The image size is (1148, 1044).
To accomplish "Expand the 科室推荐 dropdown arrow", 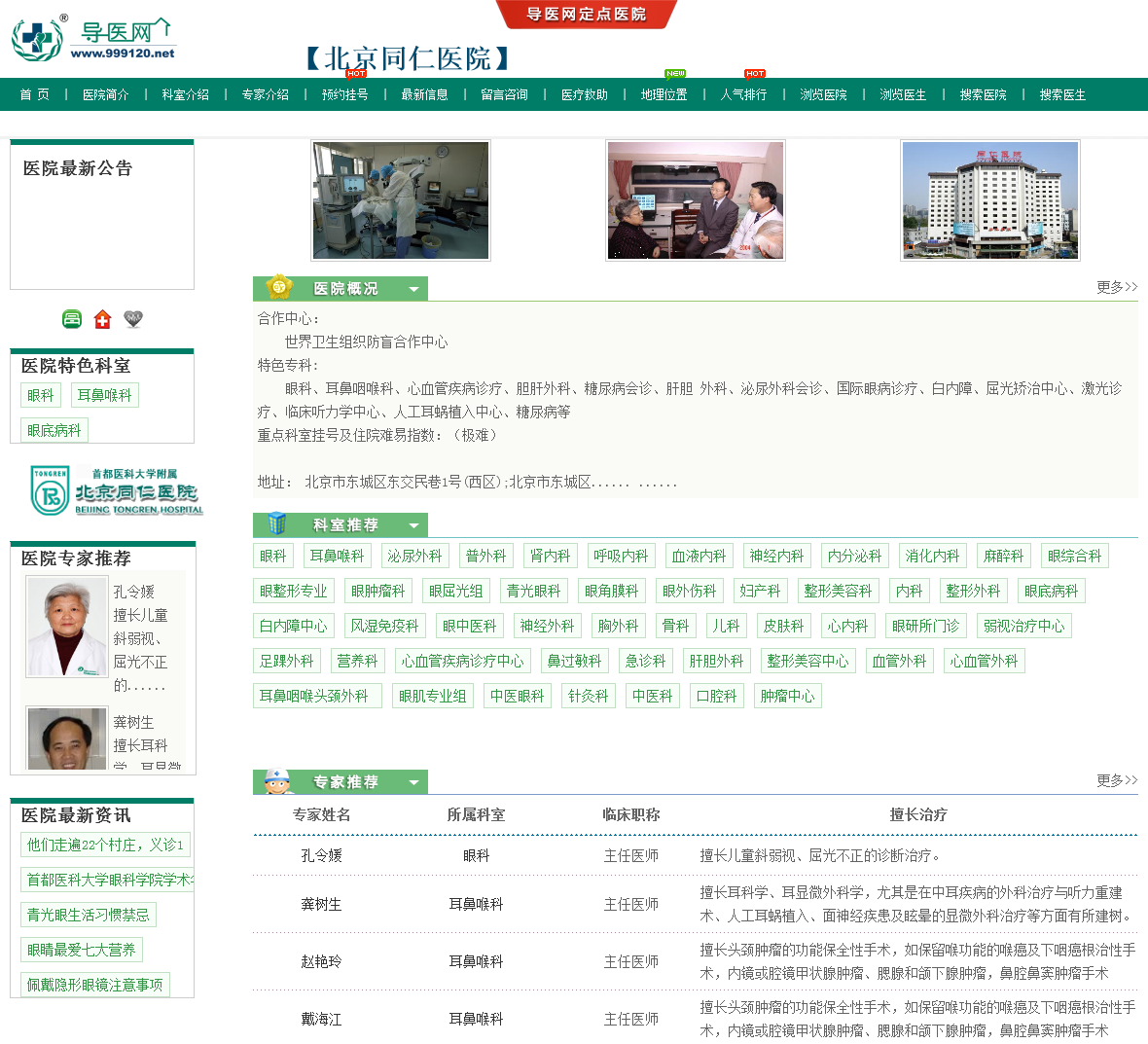I will point(413,525).
